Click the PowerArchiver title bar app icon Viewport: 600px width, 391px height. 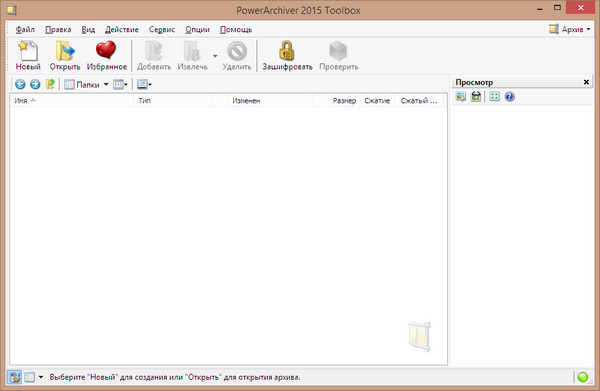(11, 10)
